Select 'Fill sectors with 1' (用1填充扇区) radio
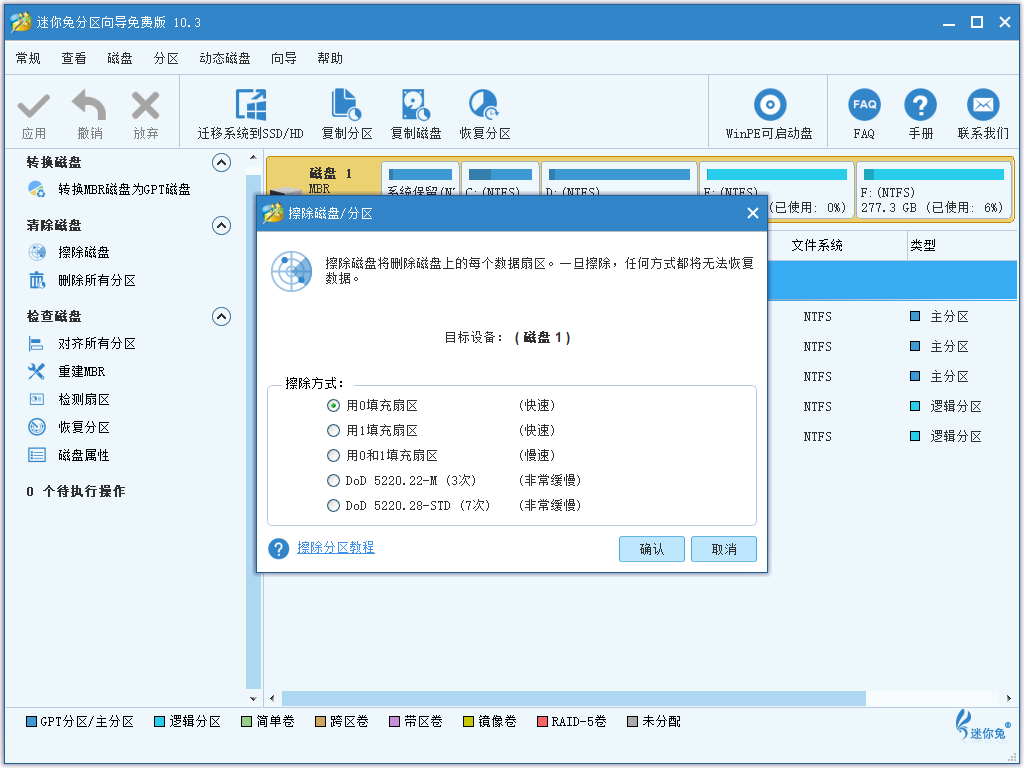This screenshot has height=768, width=1024. tap(333, 430)
